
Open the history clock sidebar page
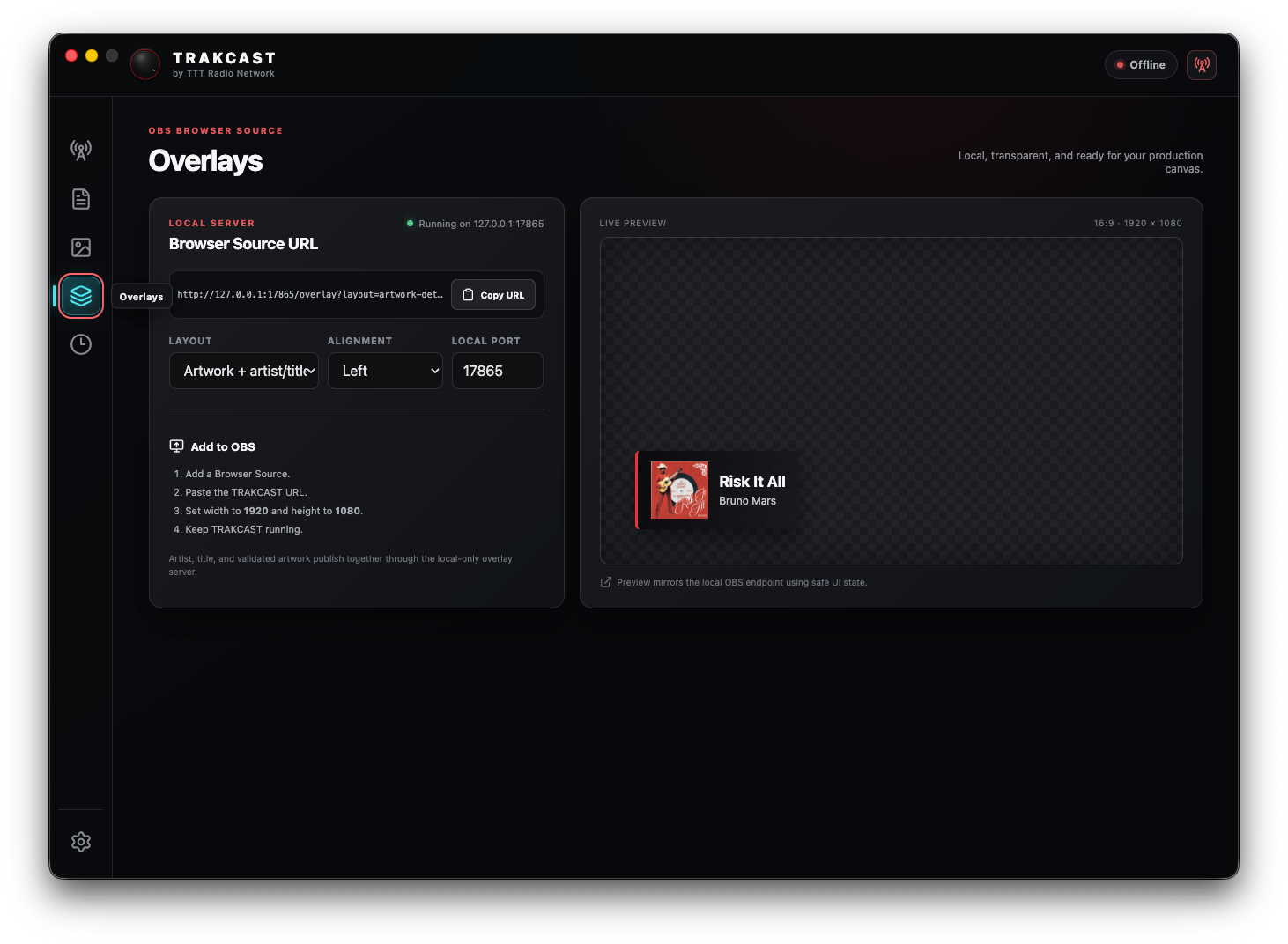click(81, 344)
